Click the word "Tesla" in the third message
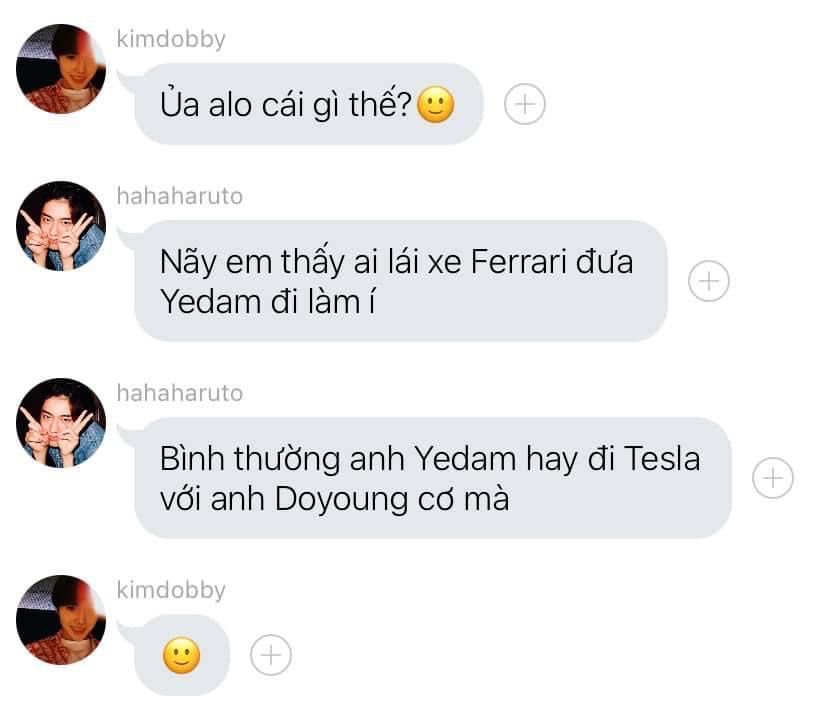This screenshot has height=712, width=828. (x=663, y=460)
